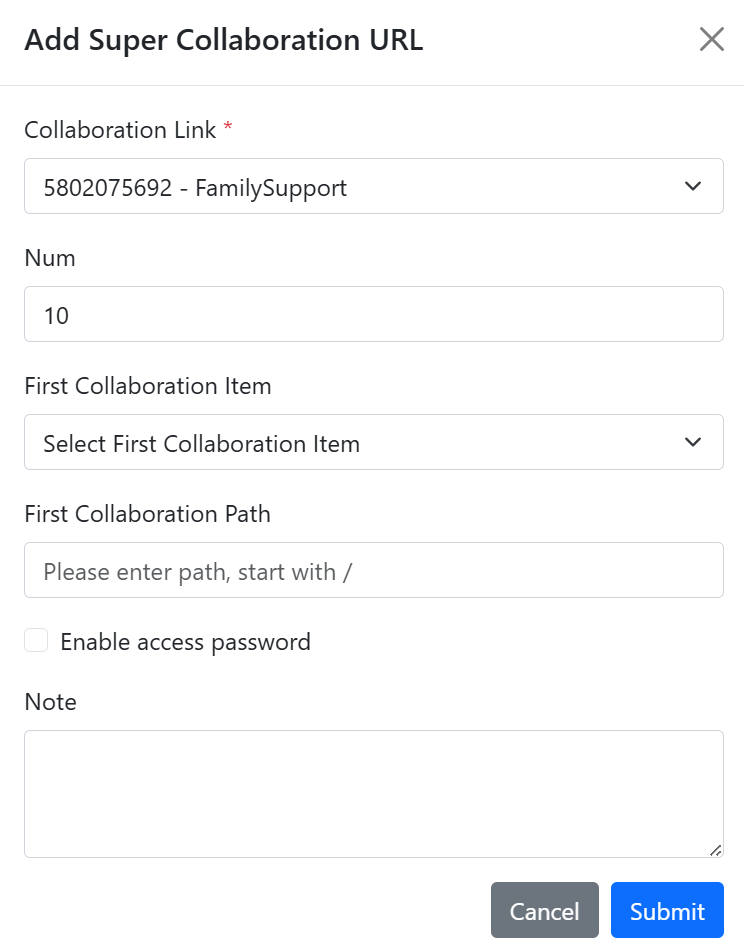Click the dialog title 'Add Super Collaboration URL'

tap(223, 40)
